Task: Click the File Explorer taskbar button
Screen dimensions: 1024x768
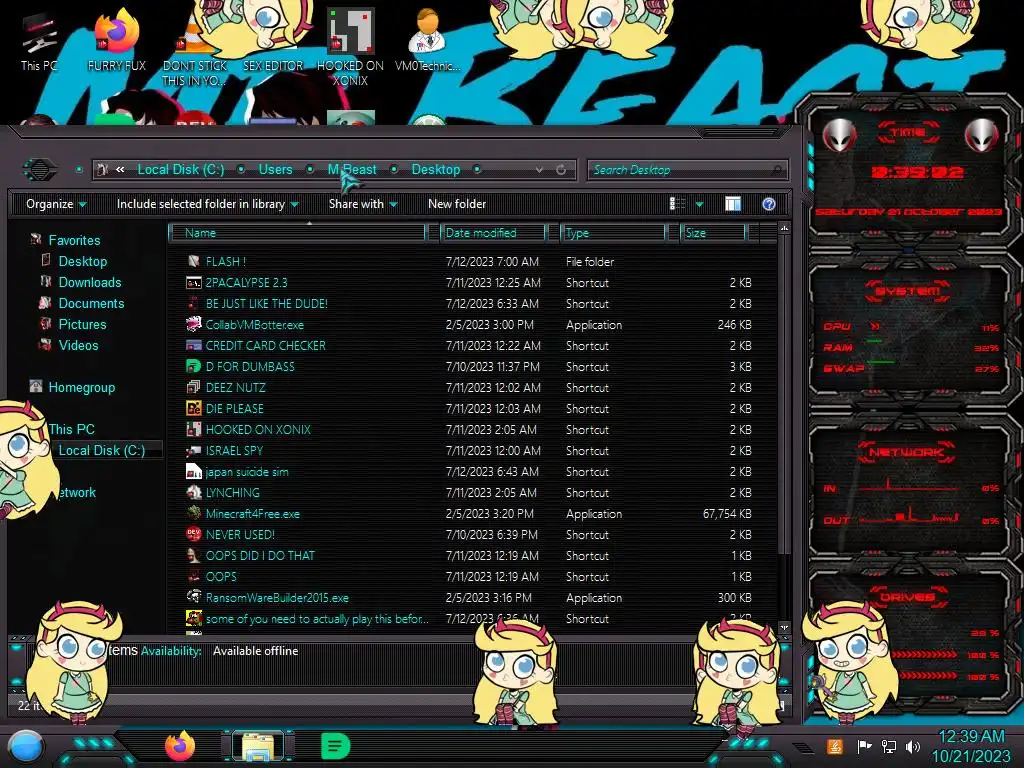Action: click(x=258, y=746)
